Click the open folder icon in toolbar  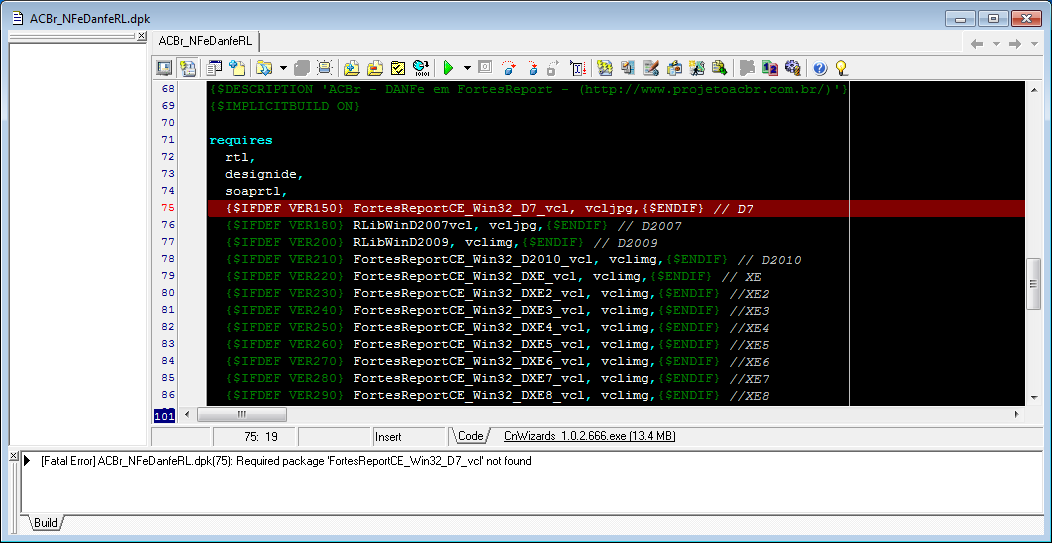pos(264,68)
